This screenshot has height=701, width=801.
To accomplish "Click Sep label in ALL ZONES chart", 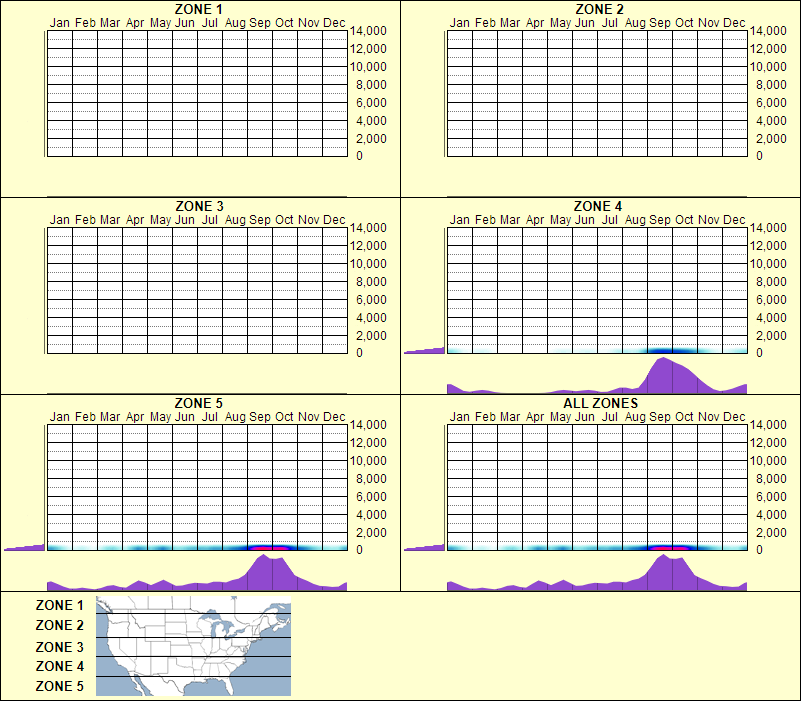I will pyautogui.click(x=659, y=417).
